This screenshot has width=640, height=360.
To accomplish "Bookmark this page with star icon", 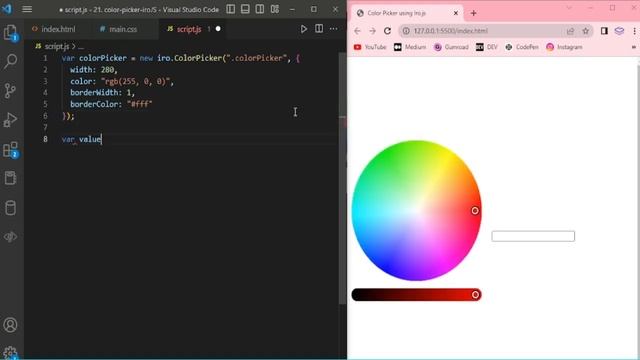I will 586,31.
